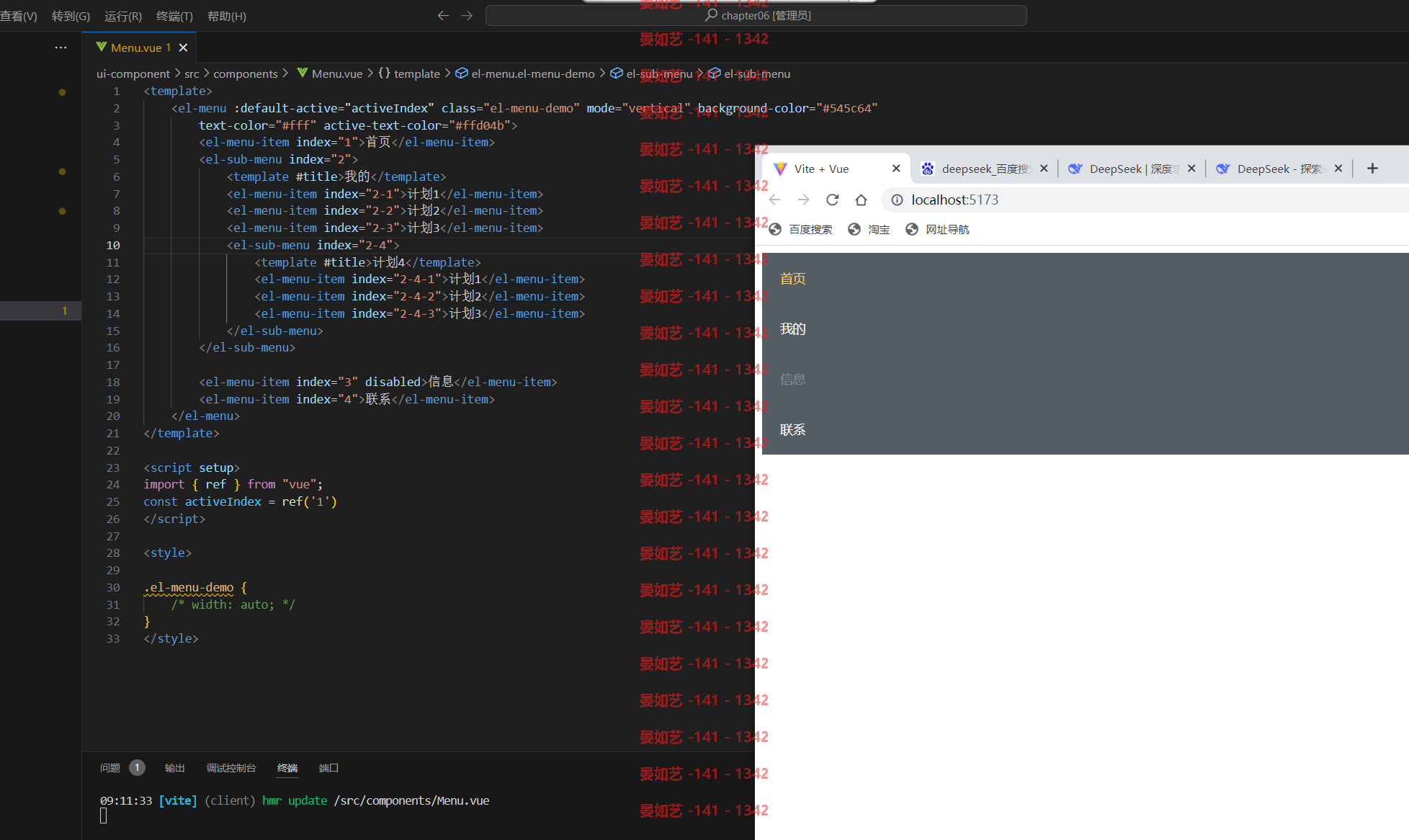Viewport: 1409px width, 840px height.
Task: Click the Vue icon on Menu.vue tab
Action: pyautogui.click(x=102, y=47)
